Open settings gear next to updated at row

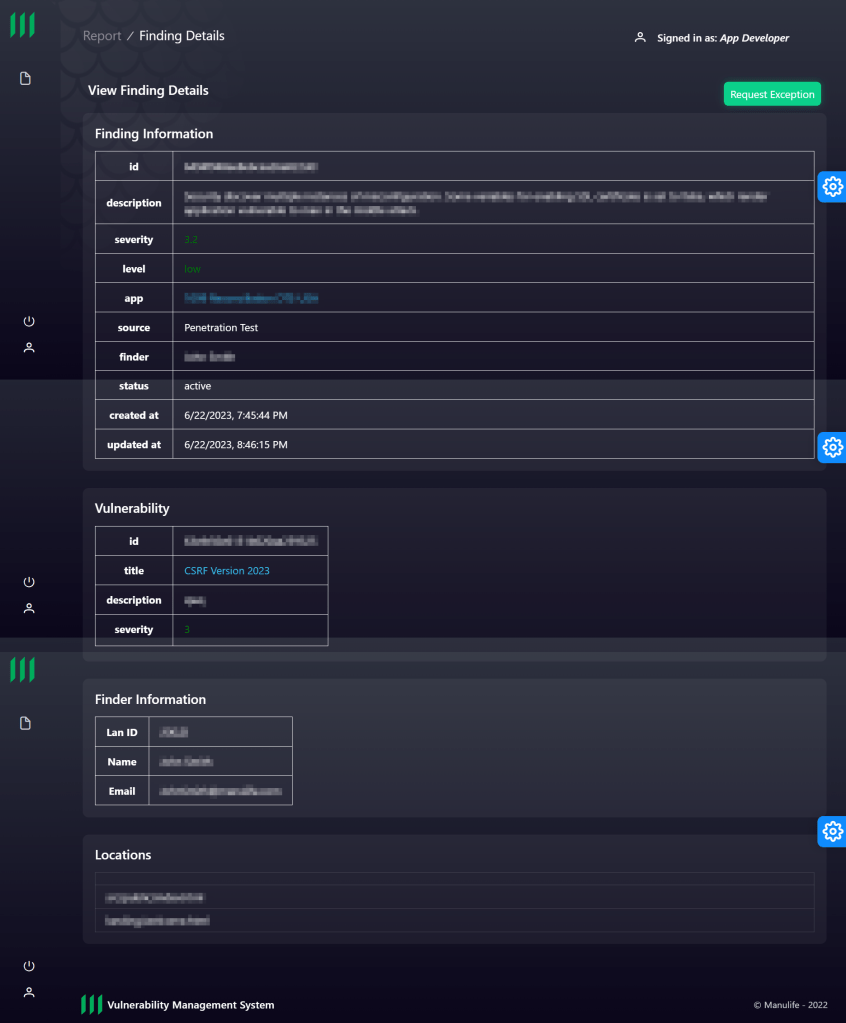pos(832,447)
